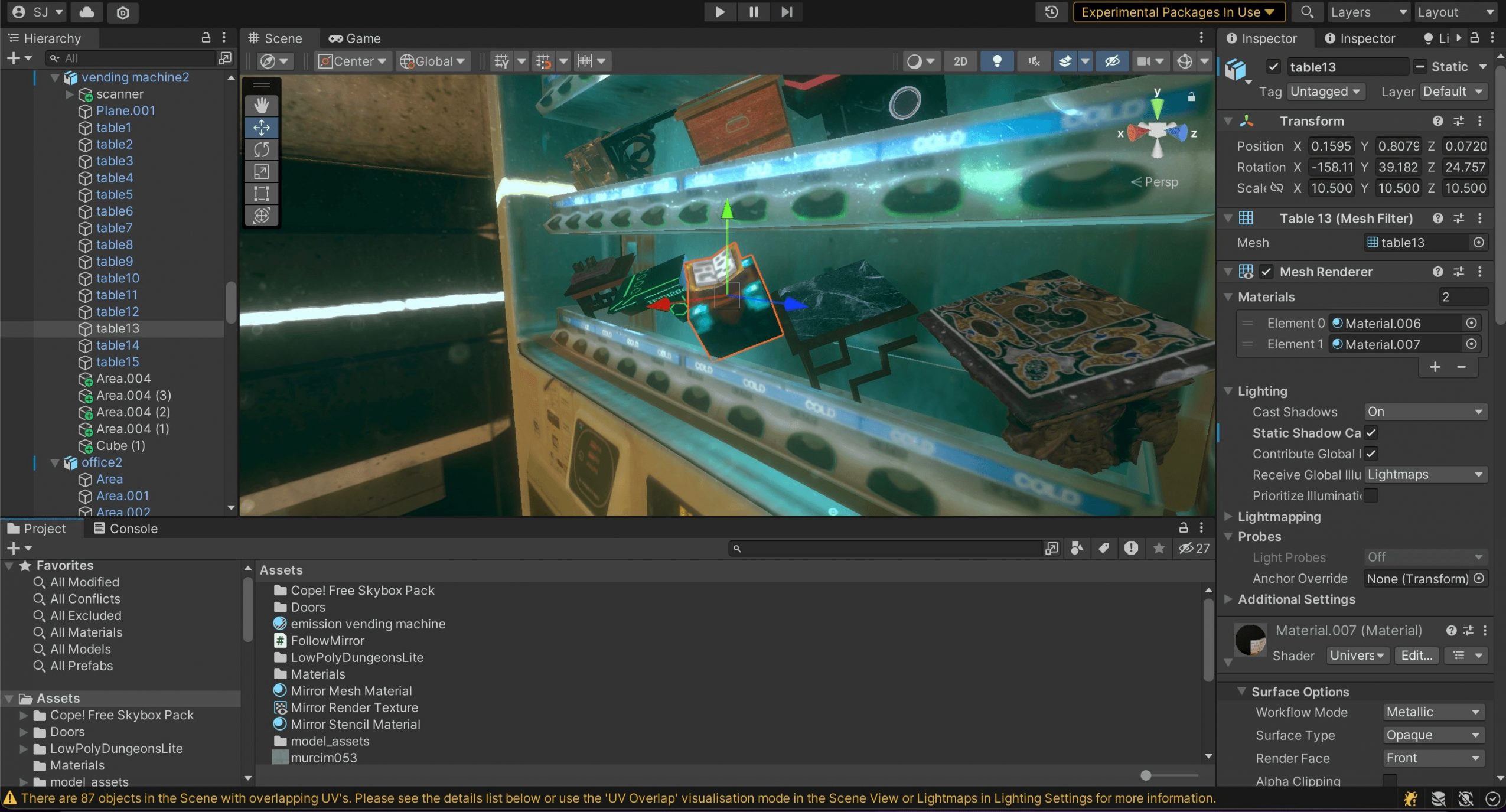Click Experimental Packages In Use button
1506x812 pixels.
[x=1178, y=12]
